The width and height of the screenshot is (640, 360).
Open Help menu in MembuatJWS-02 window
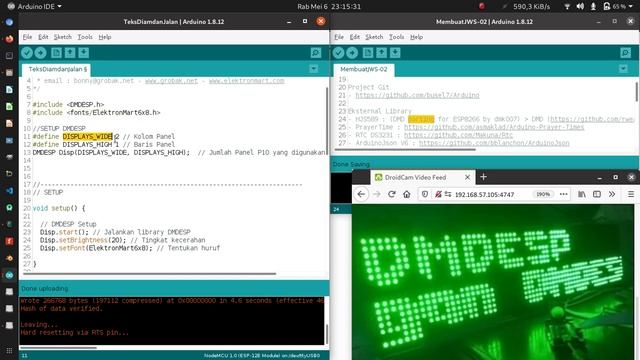(x=416, y=37)
